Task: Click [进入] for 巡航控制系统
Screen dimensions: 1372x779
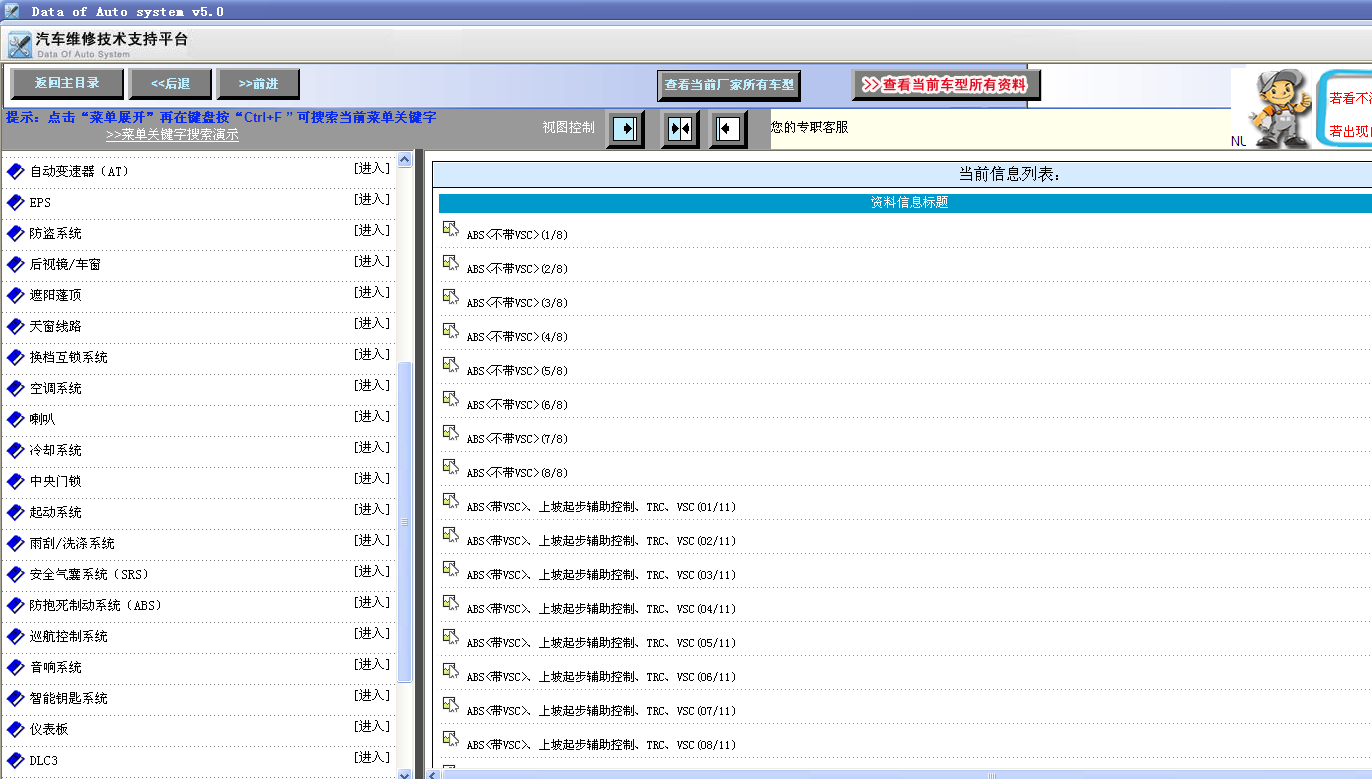Action: 372,633
